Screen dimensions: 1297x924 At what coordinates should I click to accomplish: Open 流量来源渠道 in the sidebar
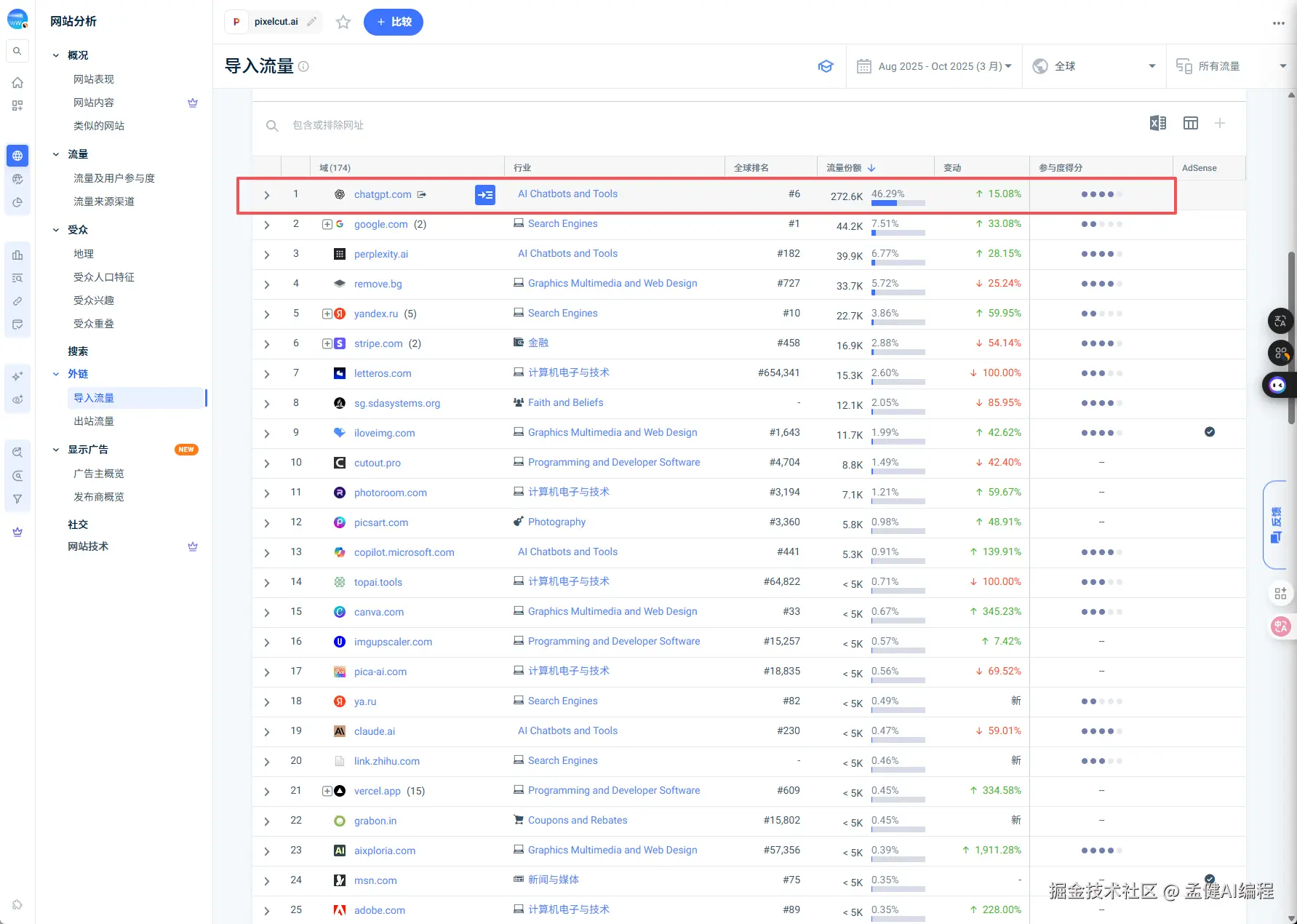(x=104, y=202)
